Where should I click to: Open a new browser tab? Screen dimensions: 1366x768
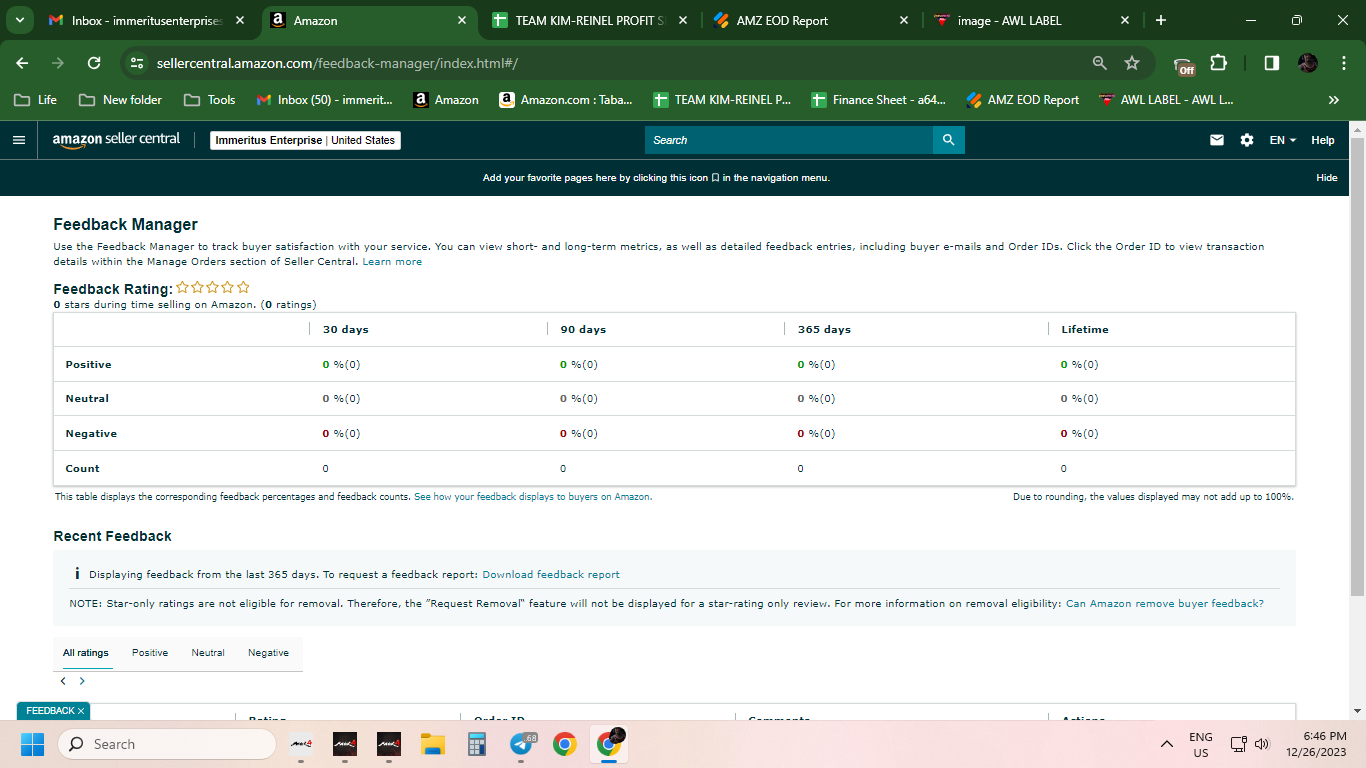click(x=1160, y=20)
